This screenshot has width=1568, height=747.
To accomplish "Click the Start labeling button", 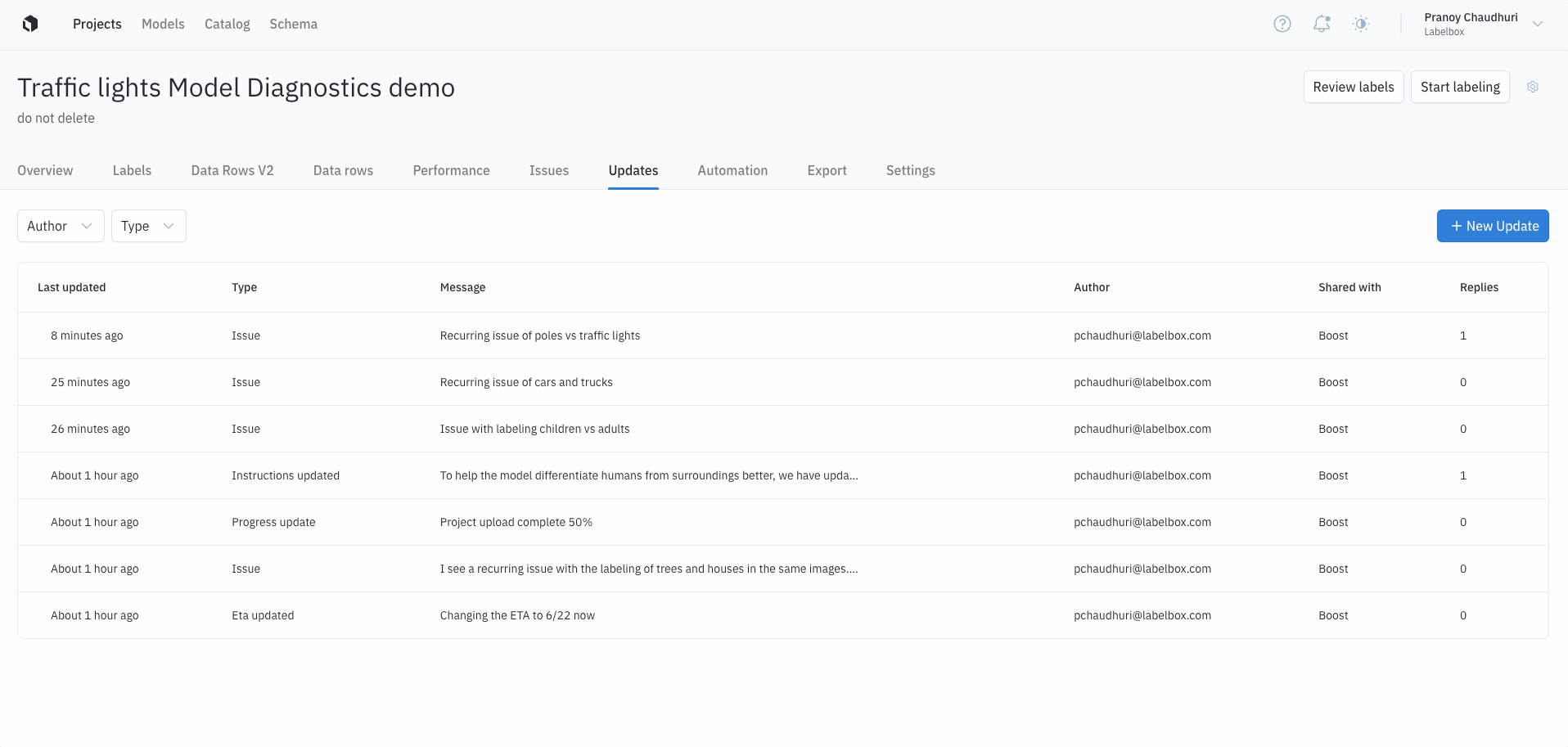I will click(1460, 87).
